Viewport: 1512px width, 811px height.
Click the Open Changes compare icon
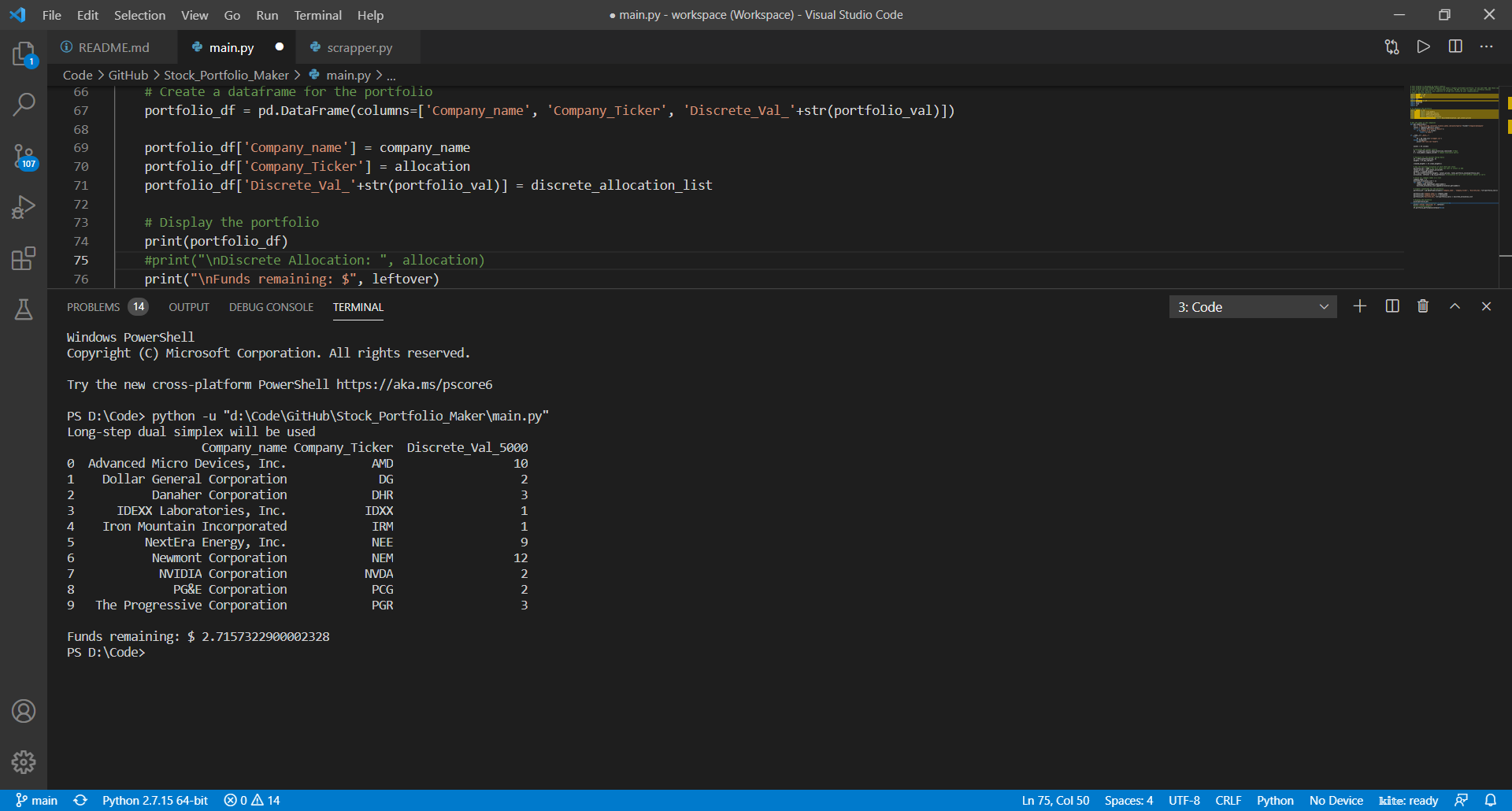(1392, 47)
